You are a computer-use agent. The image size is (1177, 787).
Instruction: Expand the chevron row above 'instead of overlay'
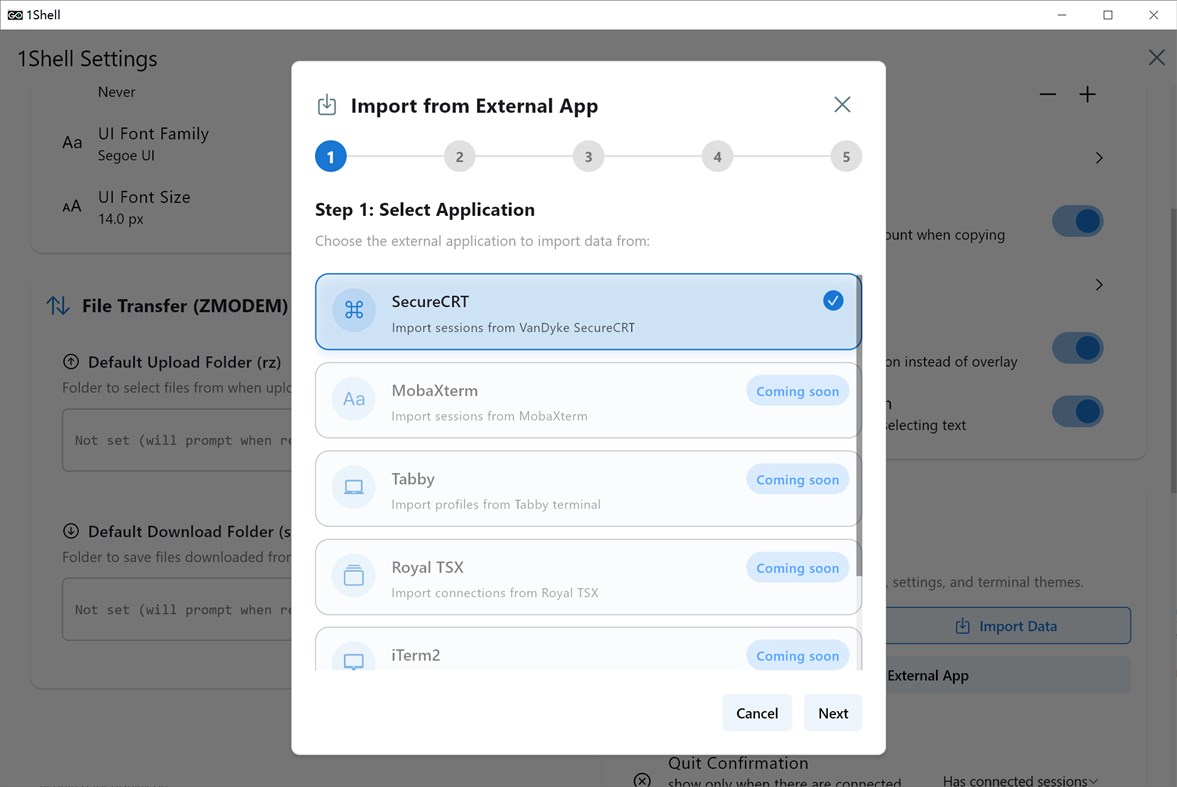pos(1099,285)
